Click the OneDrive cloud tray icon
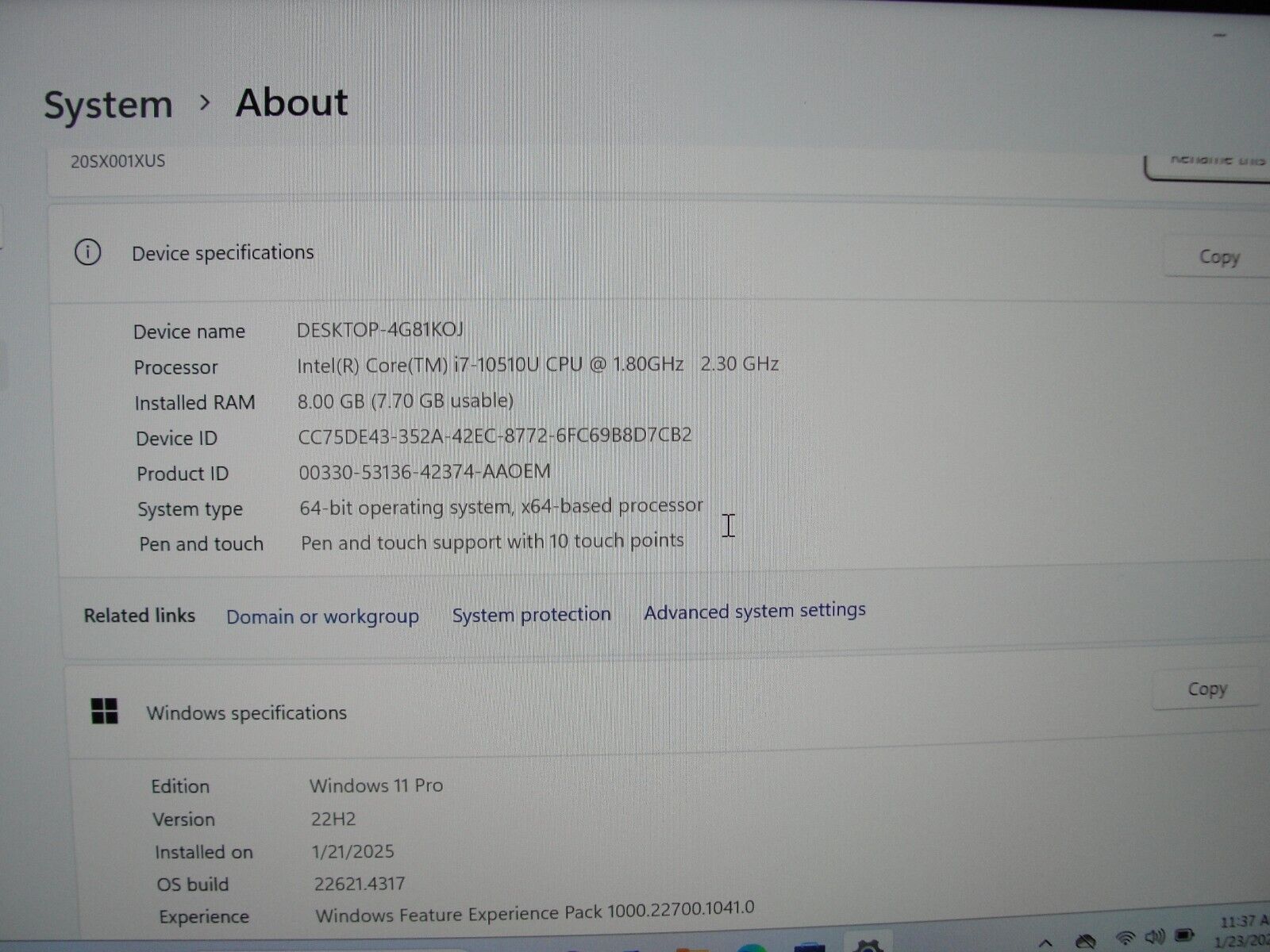Viewport: 1270px width, 952px height. (1085, 940)
